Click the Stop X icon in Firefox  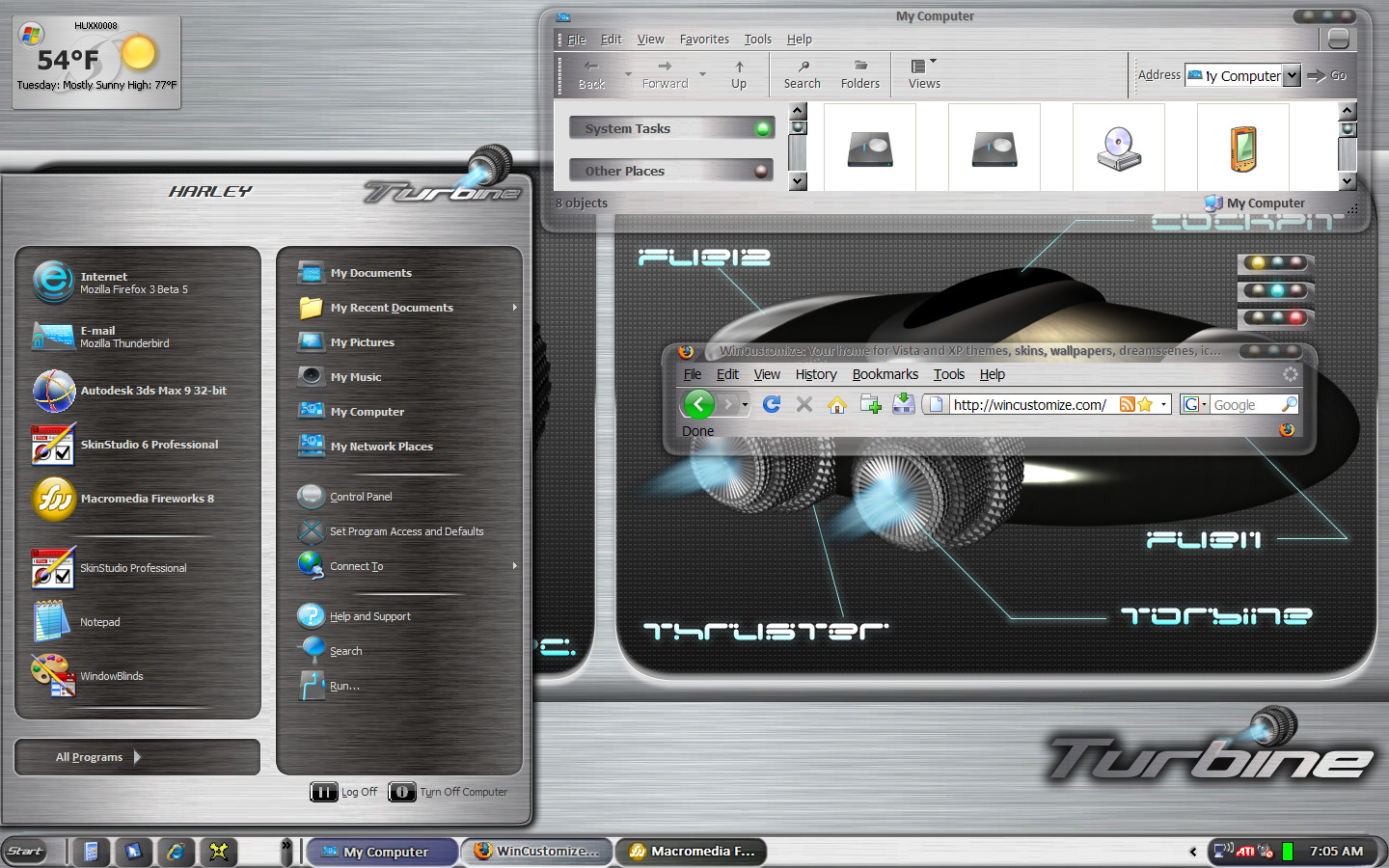tap(803, 404)
